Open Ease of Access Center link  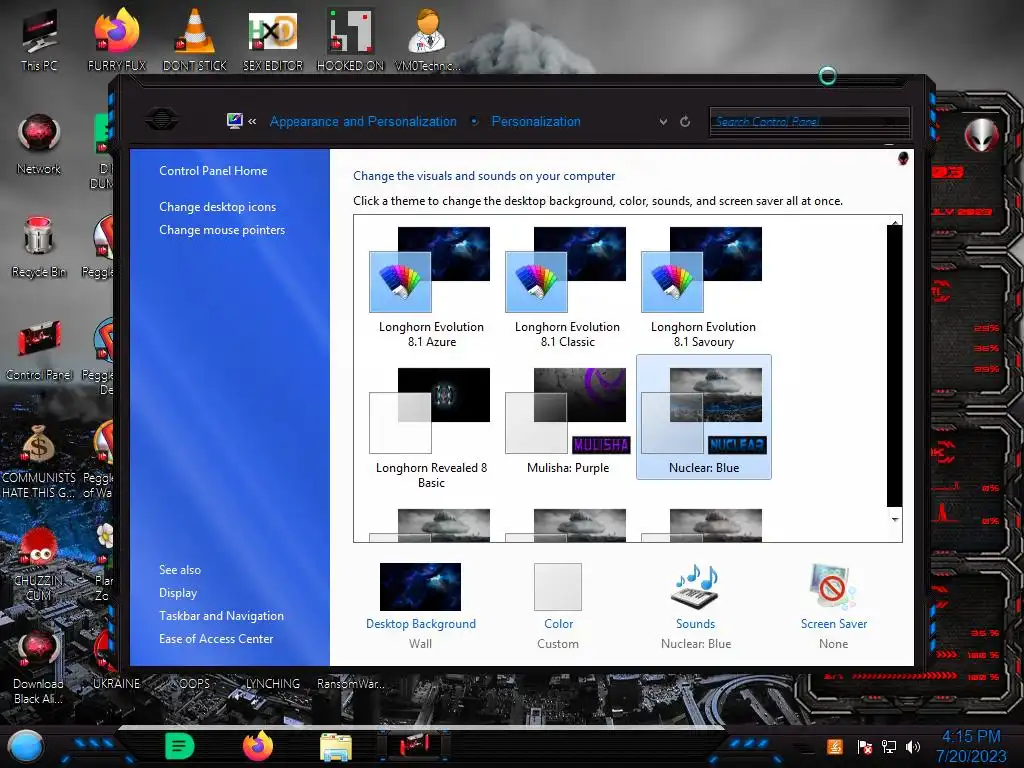216,639
